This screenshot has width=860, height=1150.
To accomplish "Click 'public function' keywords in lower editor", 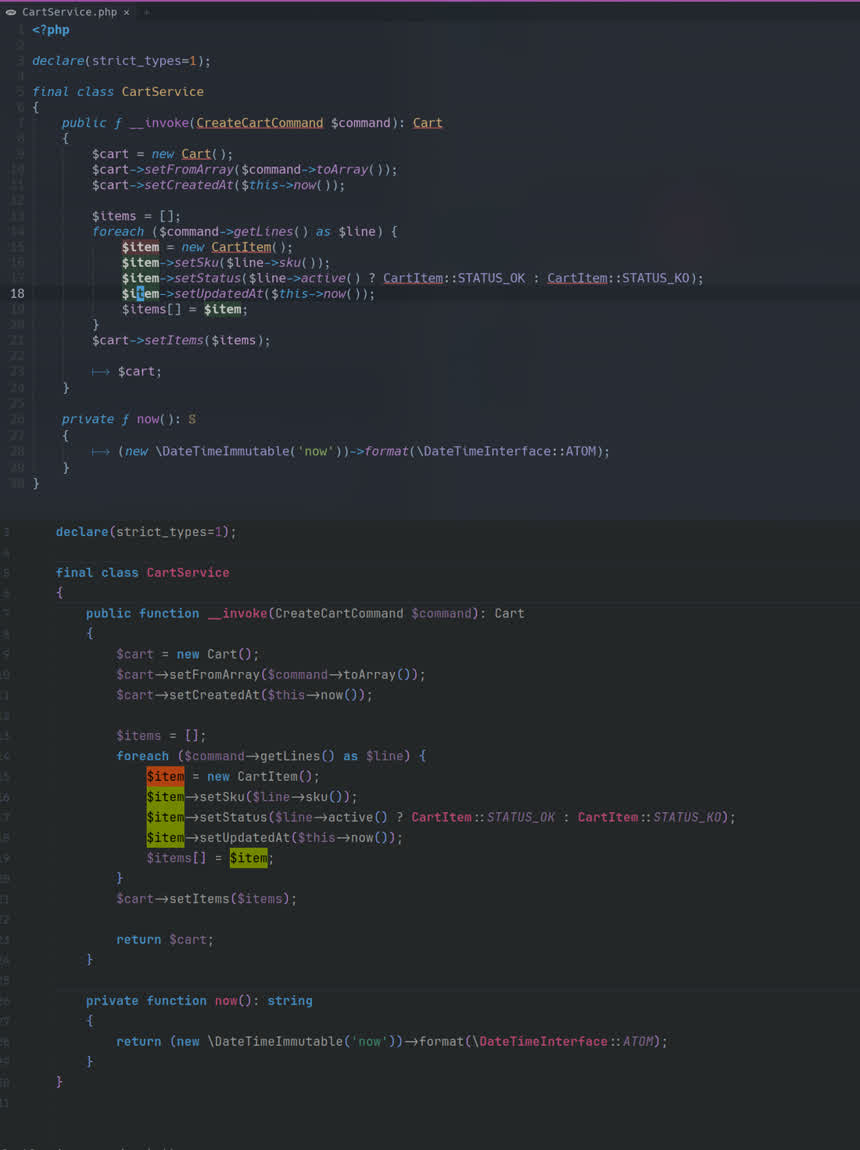I will (142, 613).
